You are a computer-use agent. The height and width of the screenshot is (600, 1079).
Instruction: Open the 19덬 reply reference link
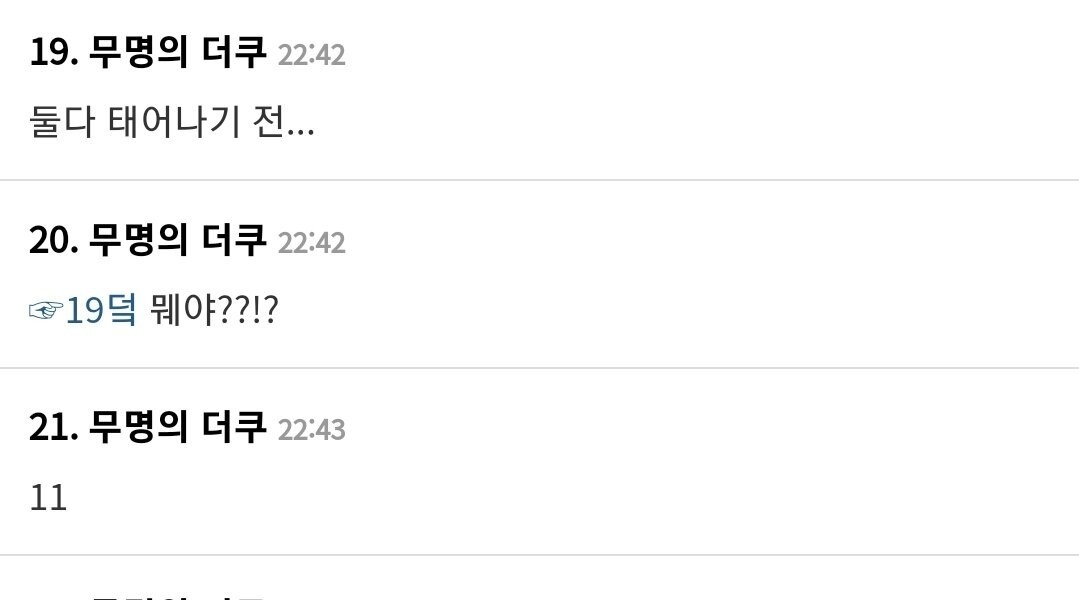[101, 310]
